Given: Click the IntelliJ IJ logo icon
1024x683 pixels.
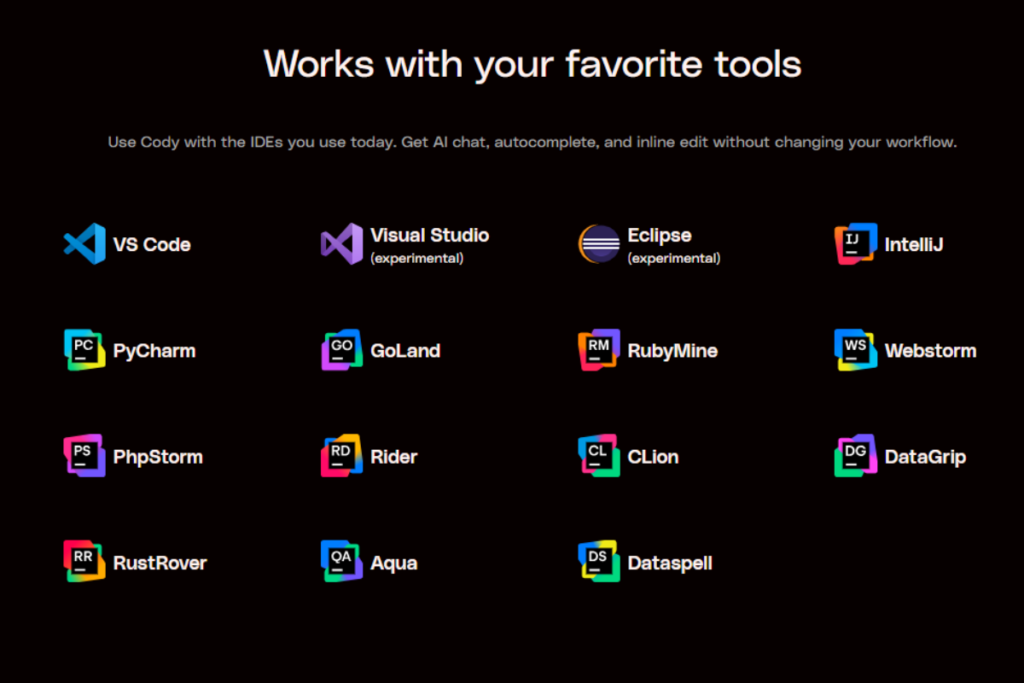Looking at the screenshot, I should (x=856, y=244).
